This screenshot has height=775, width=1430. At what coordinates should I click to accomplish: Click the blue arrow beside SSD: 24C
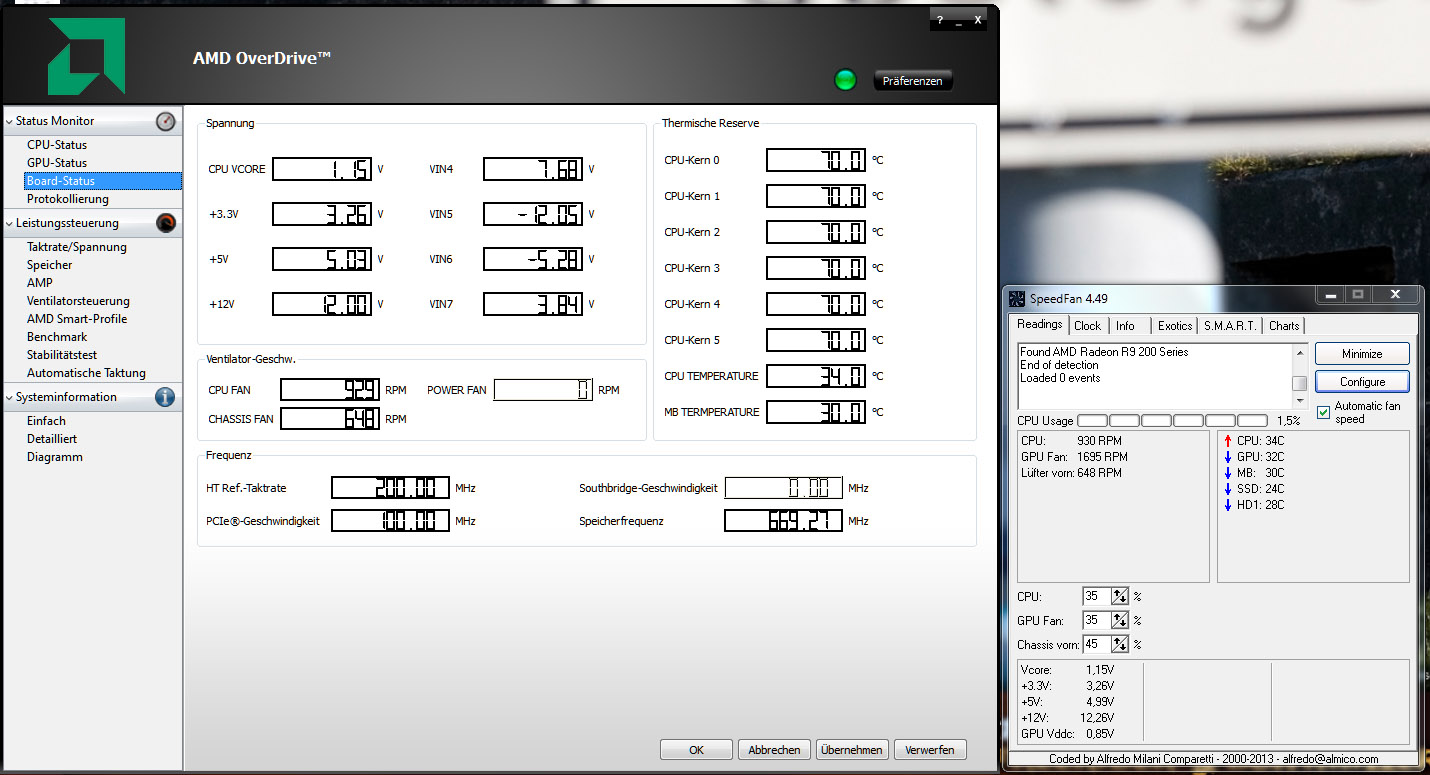1228,489
